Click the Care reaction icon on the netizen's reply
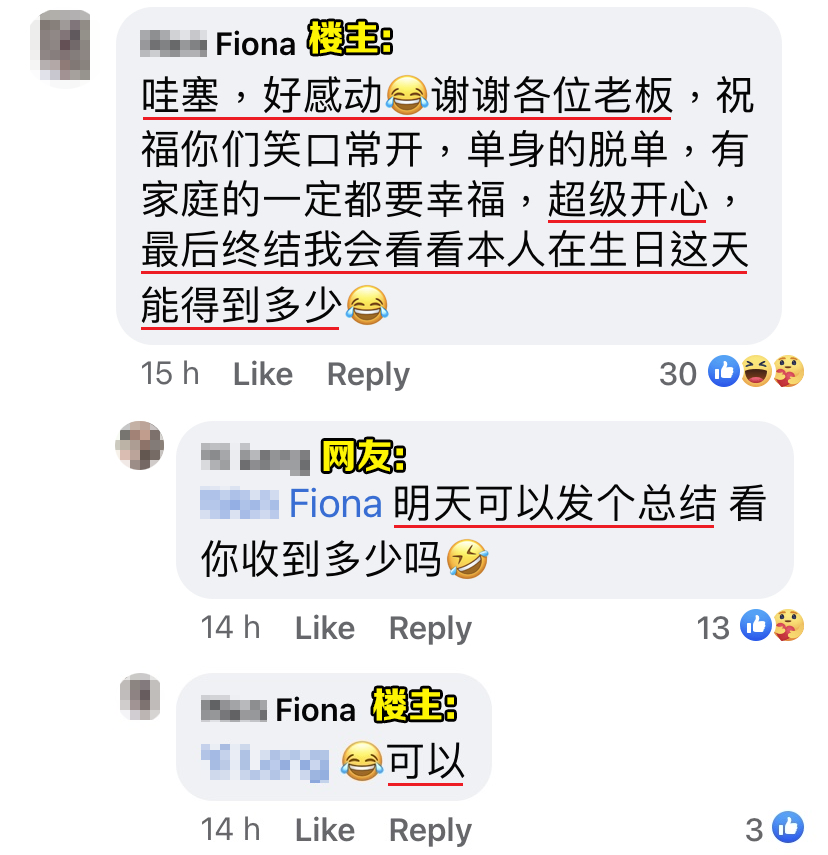The image size is (828, 855). 788,625
